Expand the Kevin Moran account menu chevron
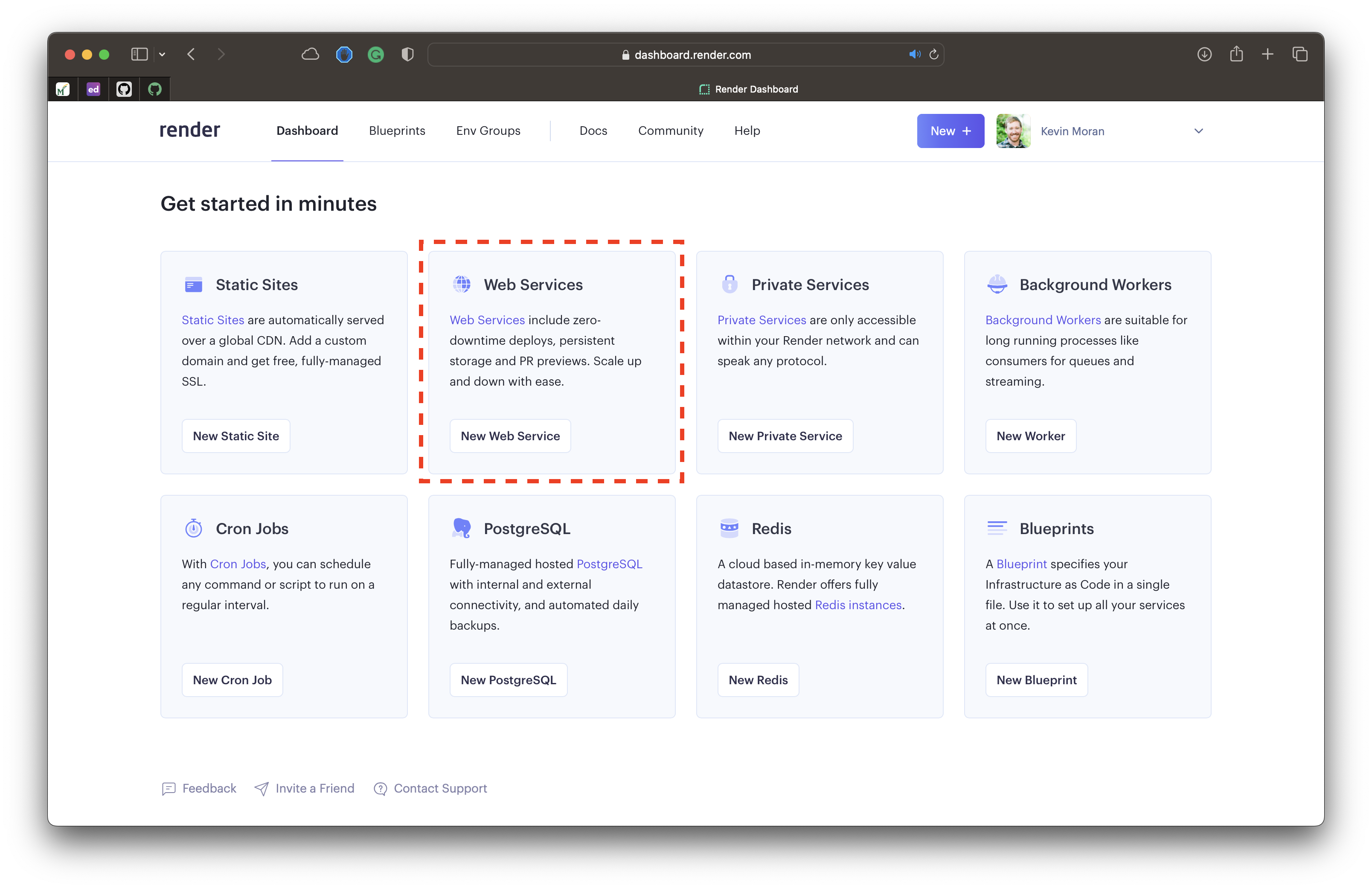The image size is (1372, 889). (x=1198, y=131)
